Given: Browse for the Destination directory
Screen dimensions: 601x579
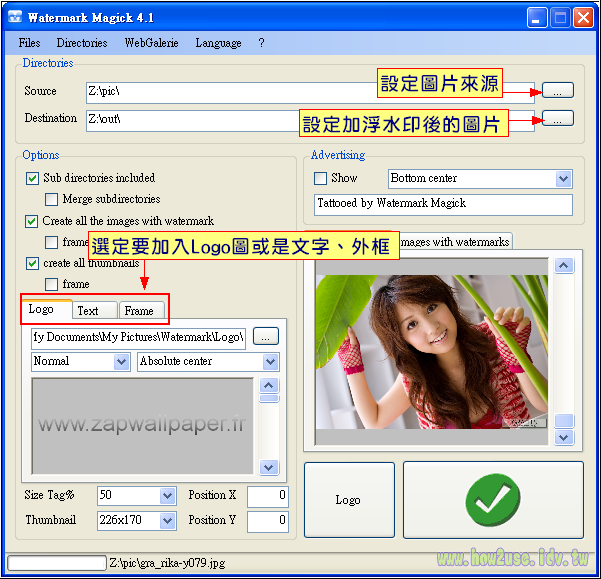Looking at the screenshot, I should click(x=558, y=118).
